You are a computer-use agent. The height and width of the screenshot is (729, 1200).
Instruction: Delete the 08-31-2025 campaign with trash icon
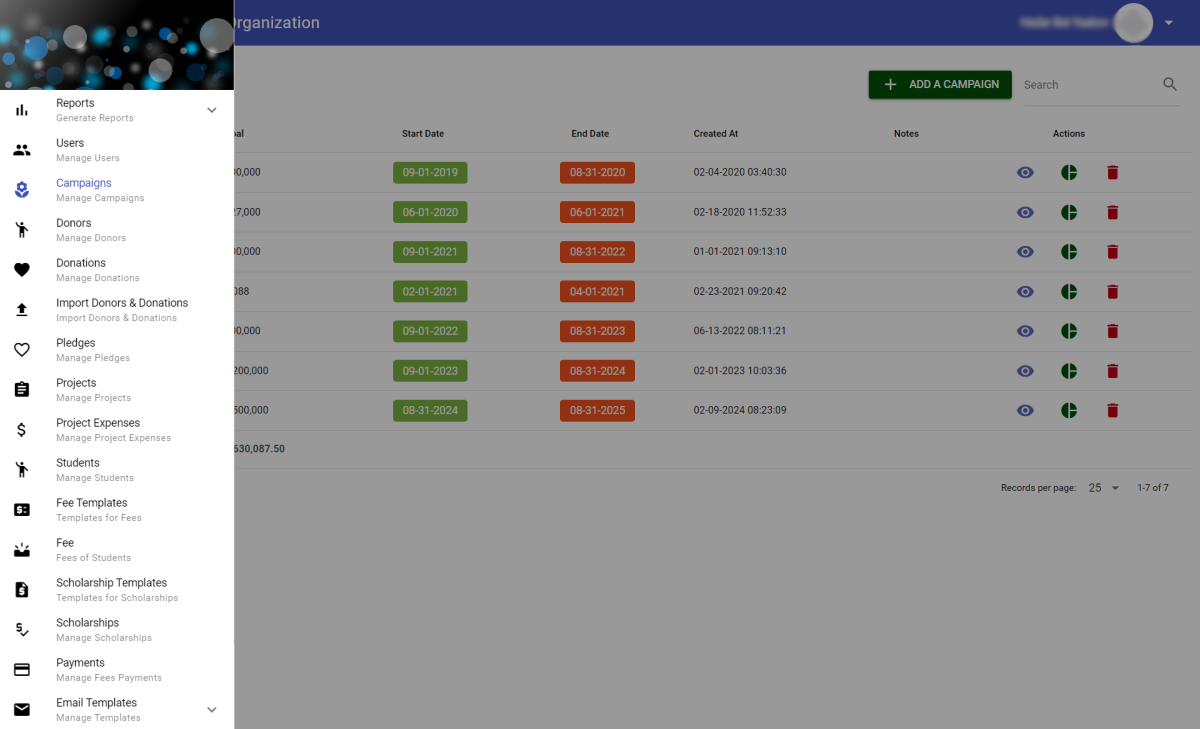1112,410
